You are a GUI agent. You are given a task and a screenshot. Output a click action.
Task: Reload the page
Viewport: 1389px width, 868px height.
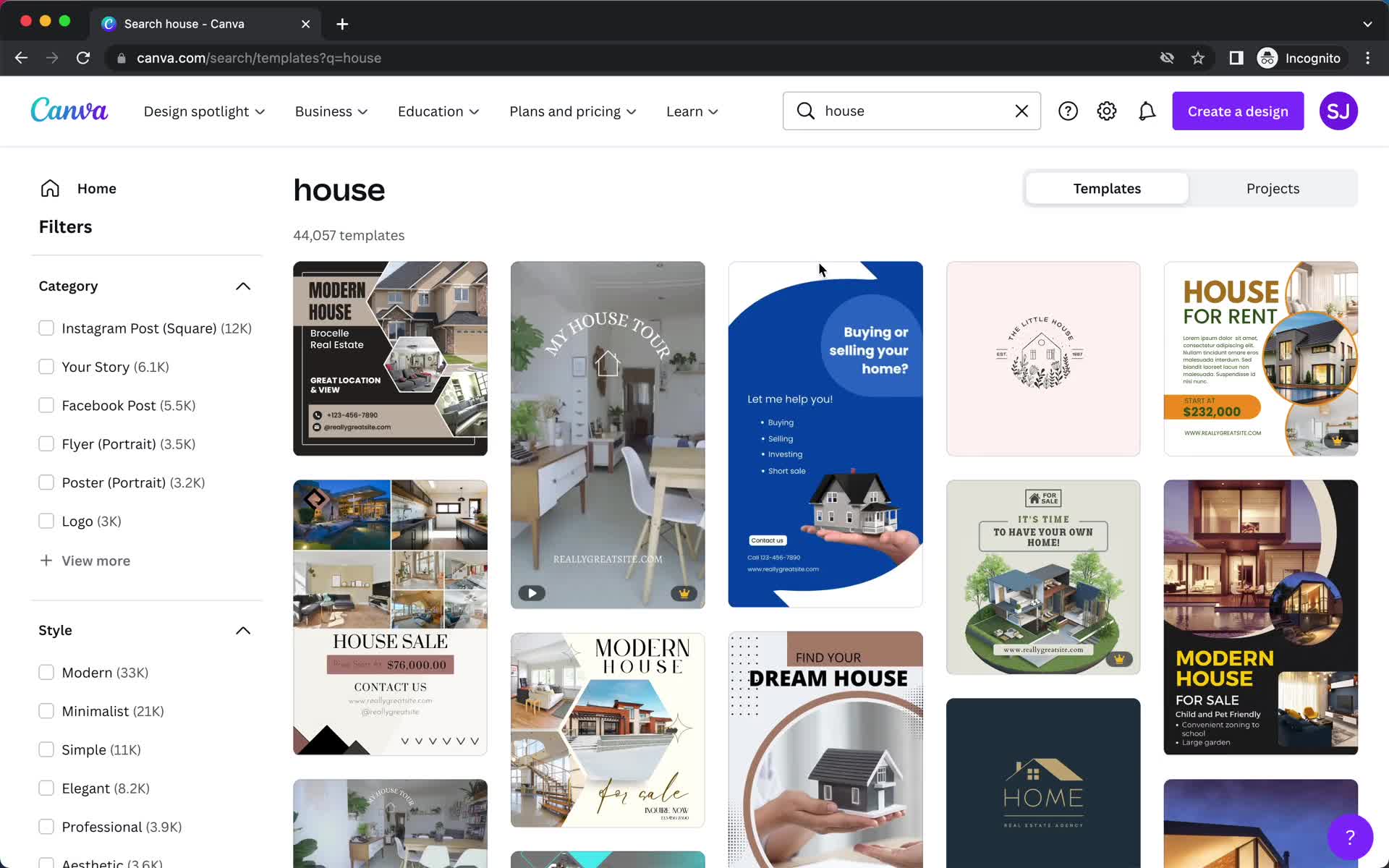[x=83, y=58]
